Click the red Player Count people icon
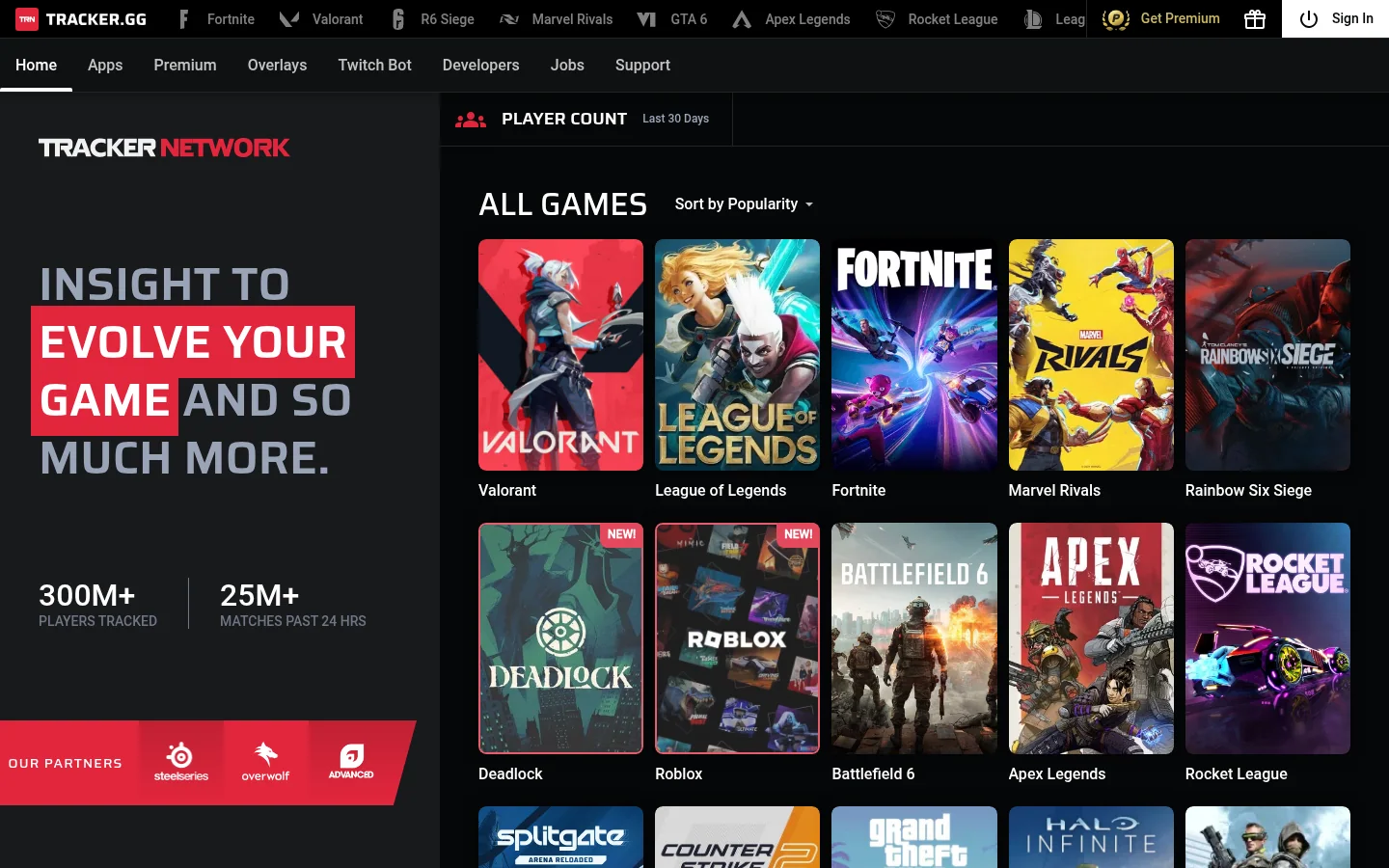Image resolution: width=1389 pixels, height=868 pixels. tap(471, 120)
